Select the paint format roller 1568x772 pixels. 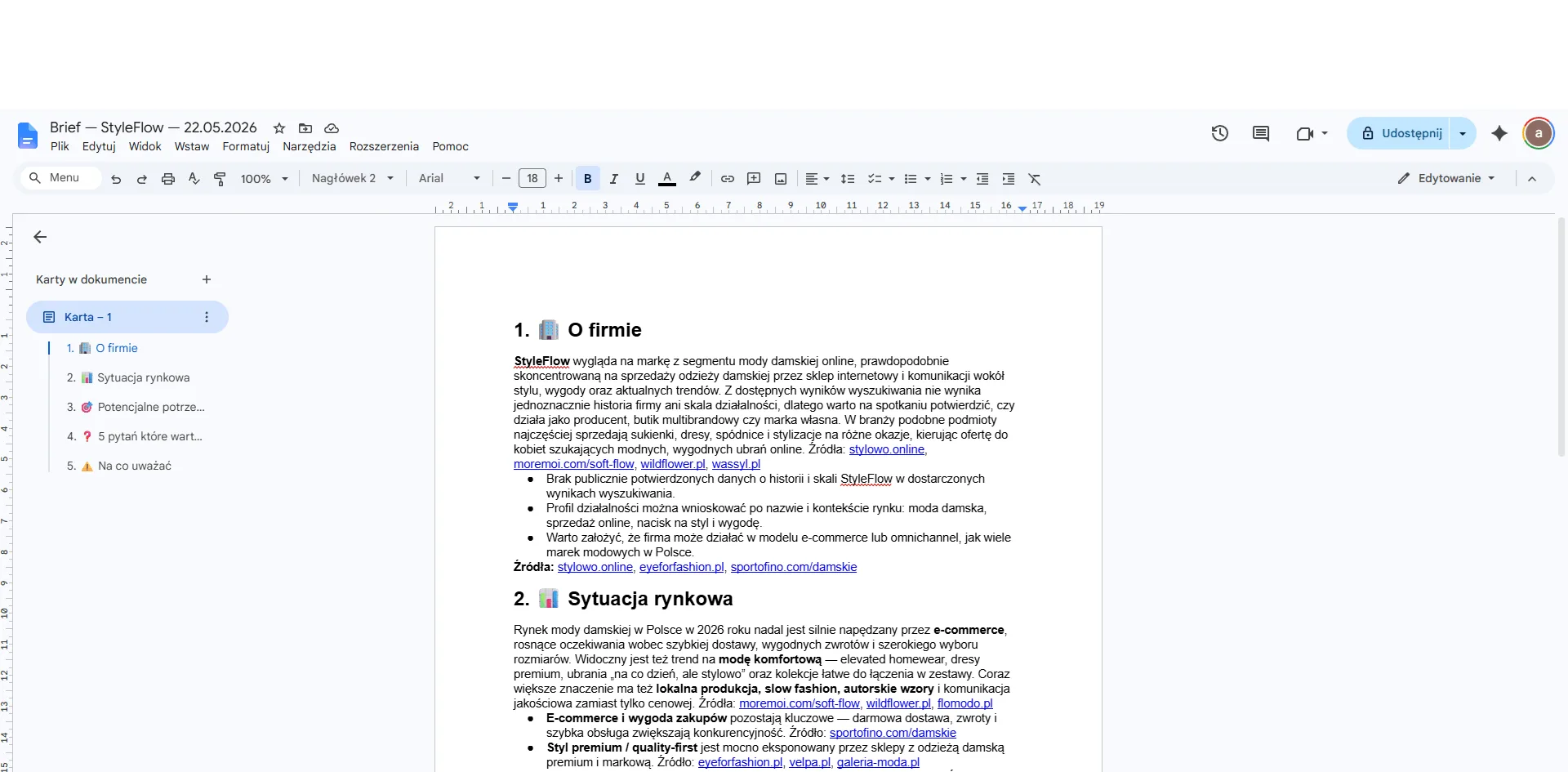[x=220, y=179]
